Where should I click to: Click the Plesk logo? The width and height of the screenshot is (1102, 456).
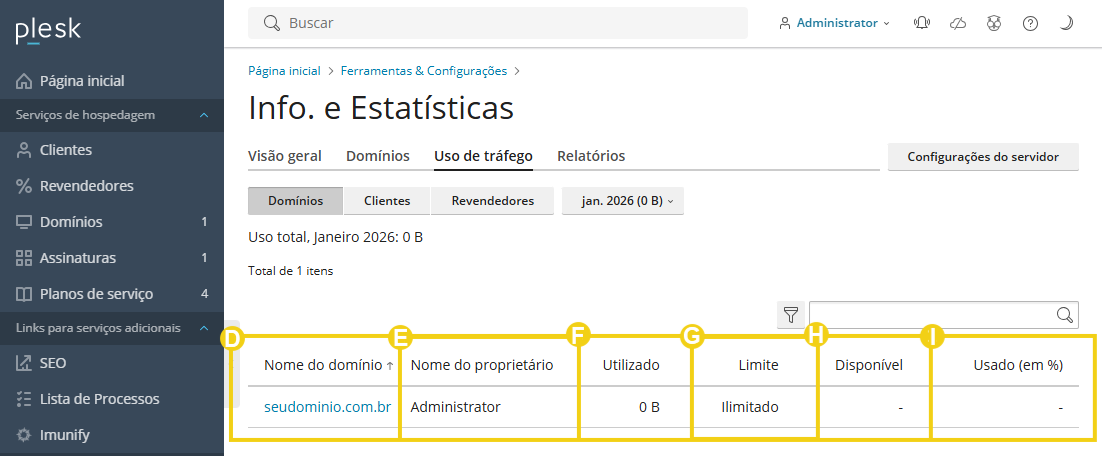(48, 31)
